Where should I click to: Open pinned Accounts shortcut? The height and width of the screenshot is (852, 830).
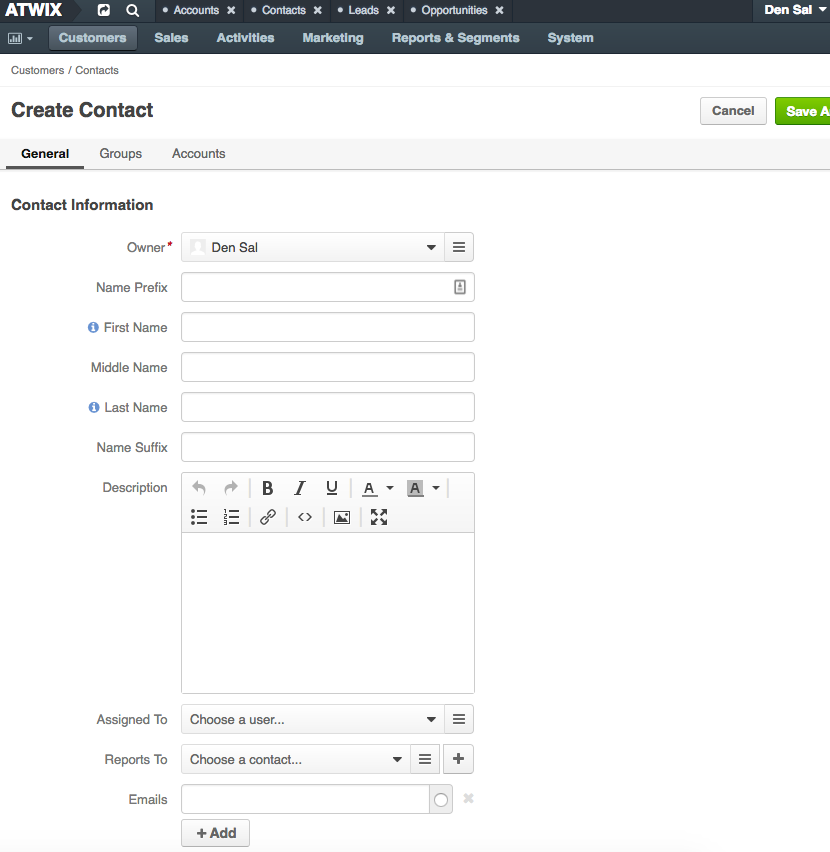click(196, 10)
